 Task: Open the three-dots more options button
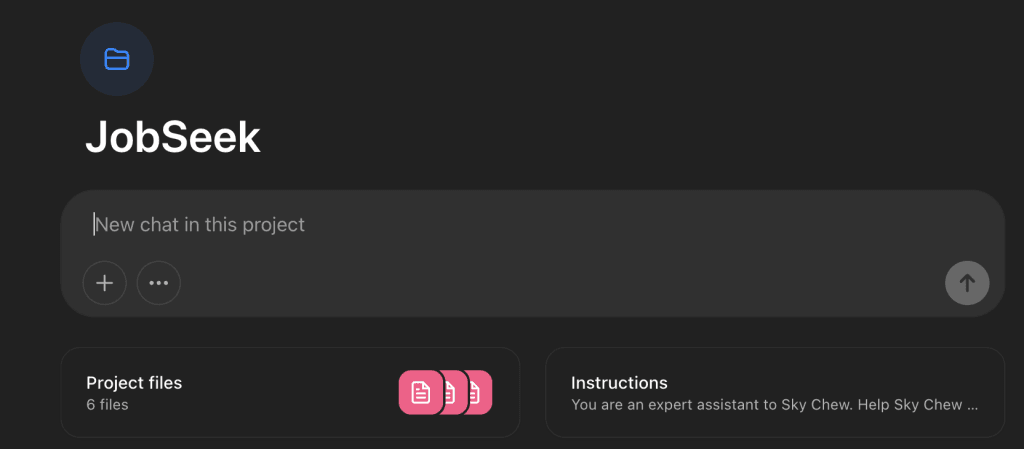[159, 283]
